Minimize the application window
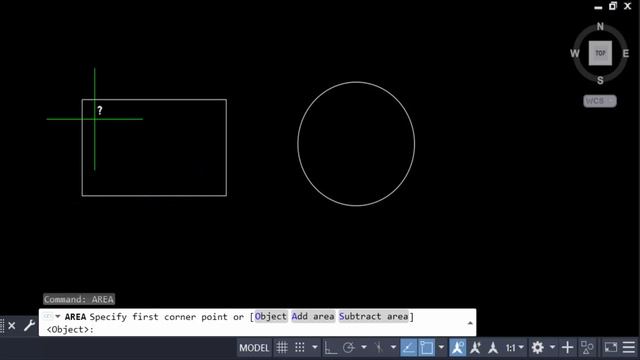640x360 pixels. click(598, 7)
